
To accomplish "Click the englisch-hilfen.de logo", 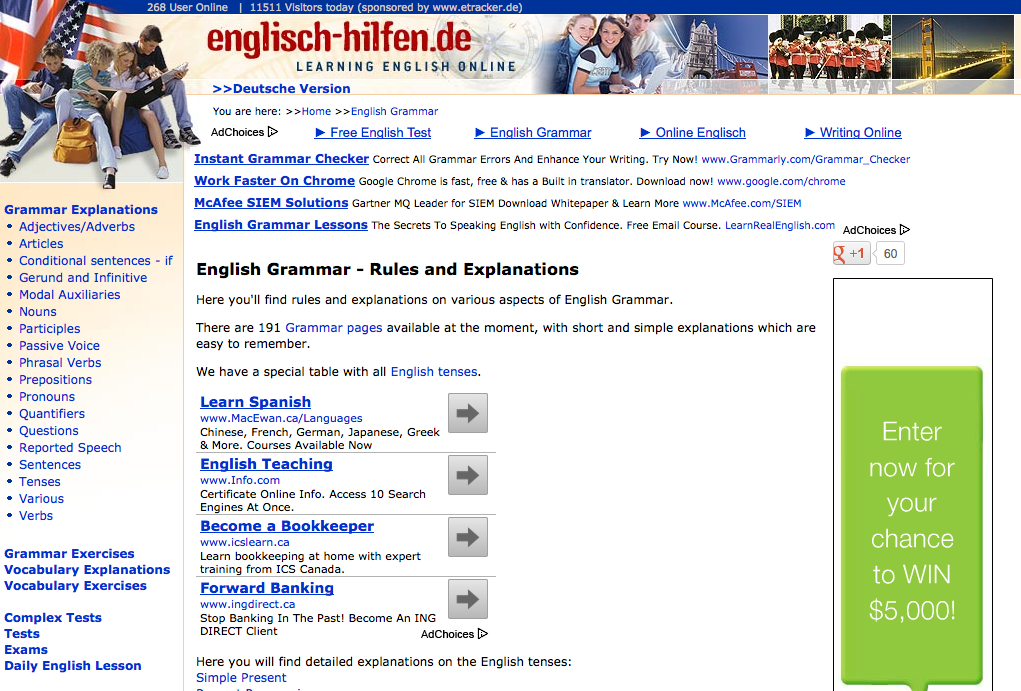I will 340,45.
